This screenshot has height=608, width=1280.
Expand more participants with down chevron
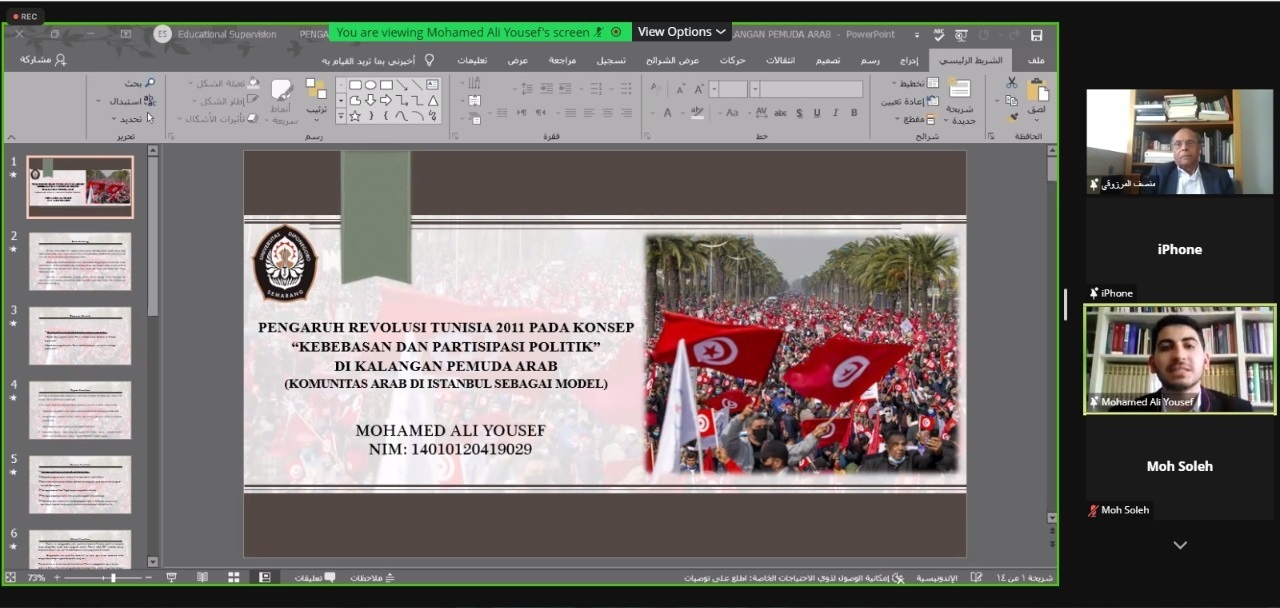1180,545
